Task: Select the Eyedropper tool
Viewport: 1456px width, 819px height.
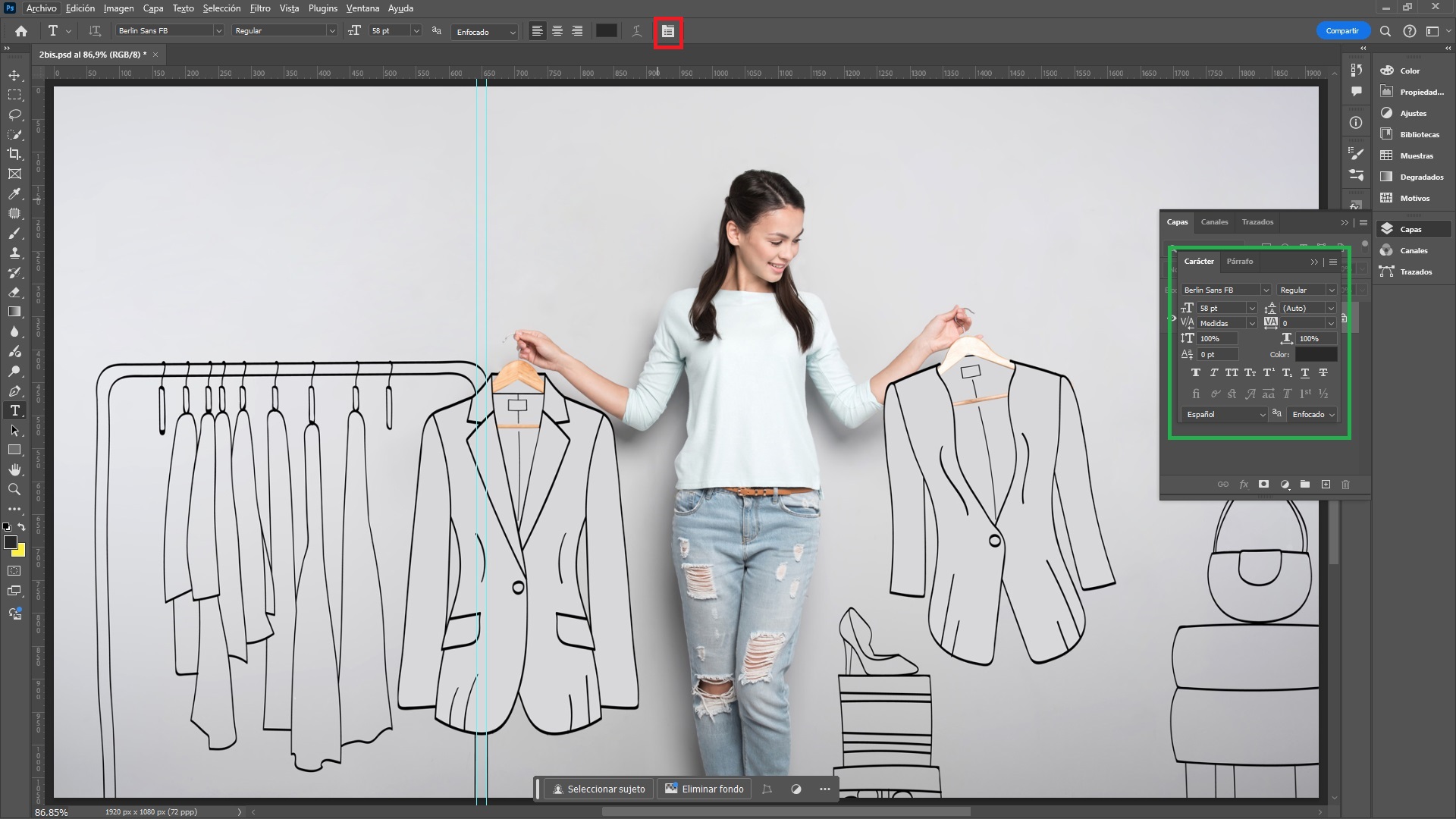Action: (x=14, y=193)
